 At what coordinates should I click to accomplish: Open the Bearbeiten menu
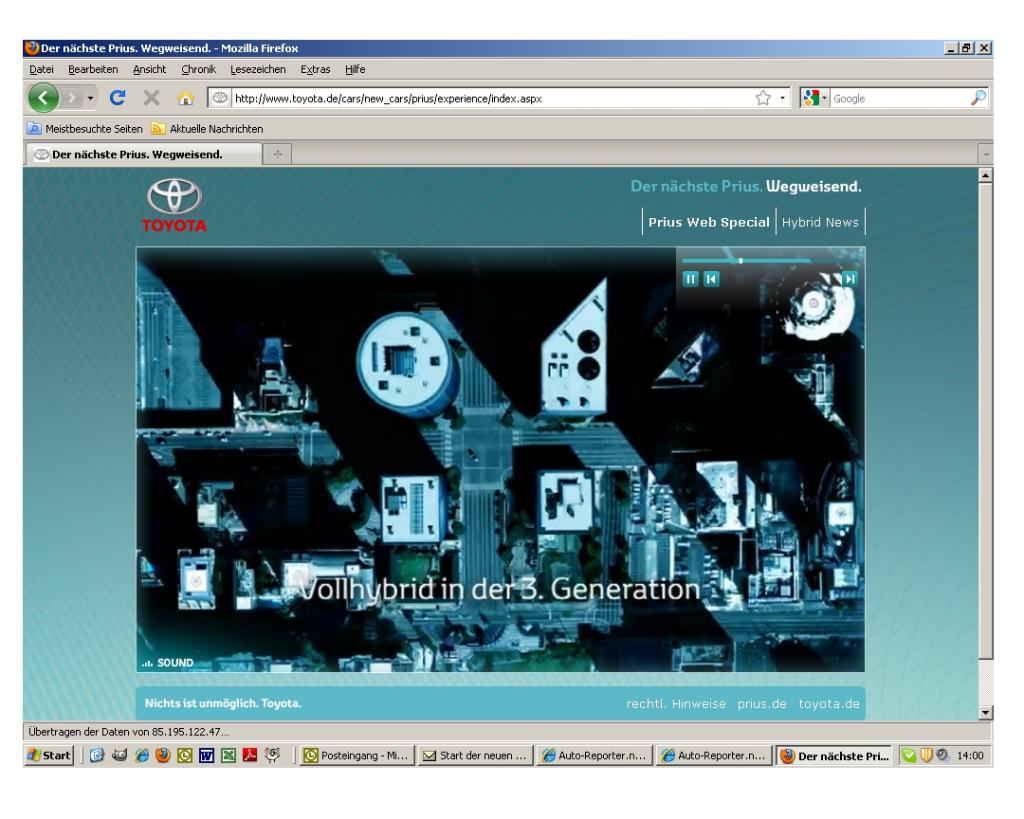tap(93, 69)
